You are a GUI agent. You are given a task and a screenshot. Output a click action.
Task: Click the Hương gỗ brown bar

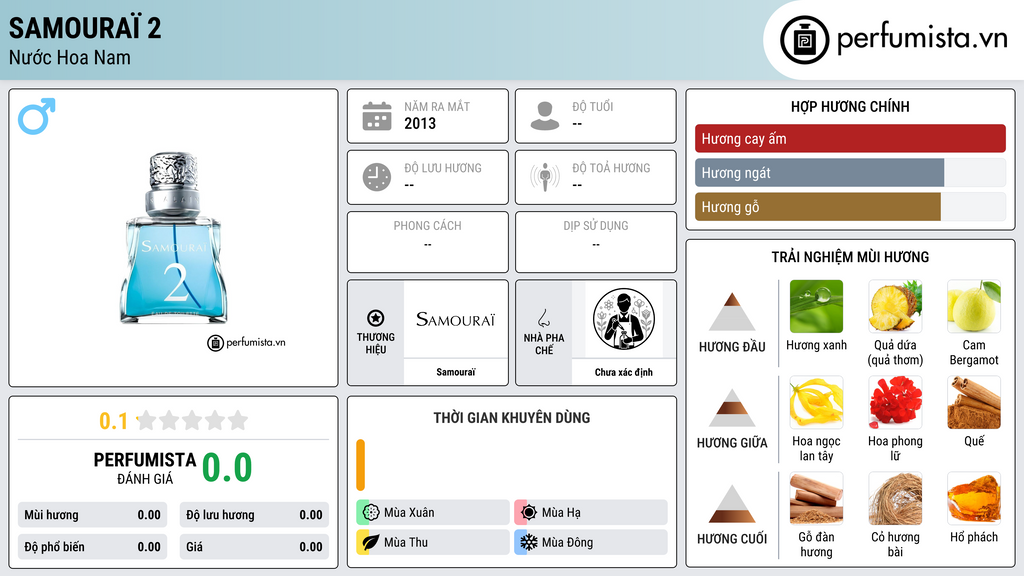[x=818, y=207]
